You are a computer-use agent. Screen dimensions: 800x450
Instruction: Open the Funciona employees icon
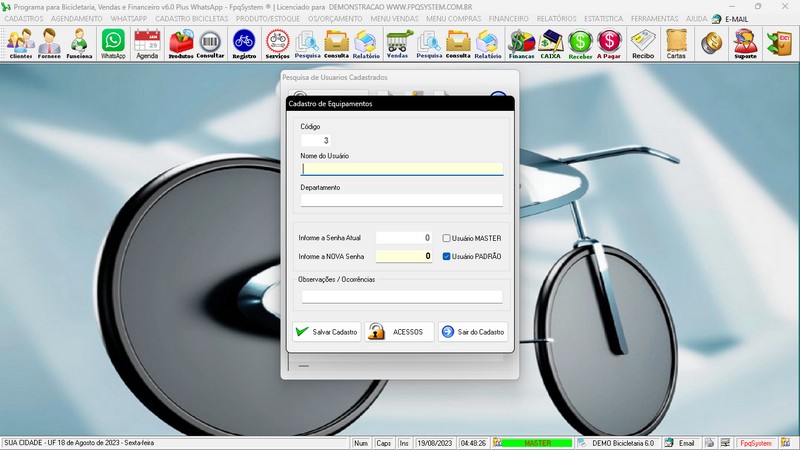click(79, 44)
